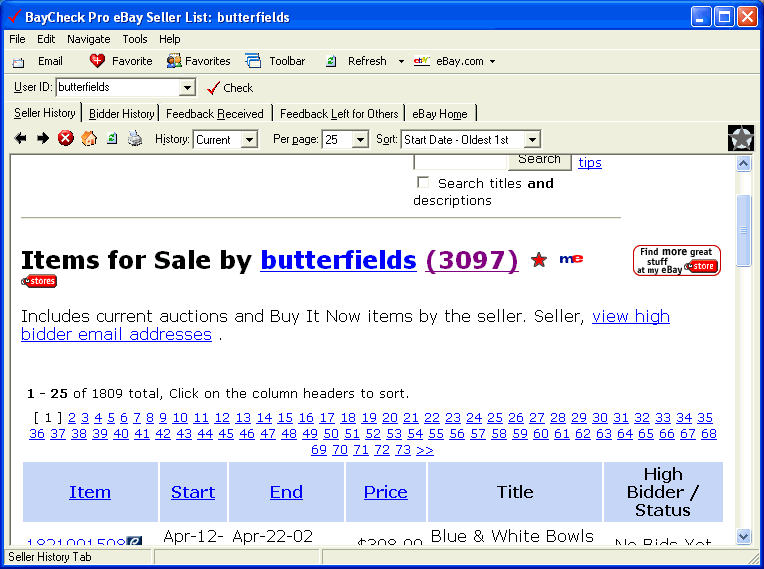Click the scrollbar down arrow

pyautogui.click(x=743, y=537)
